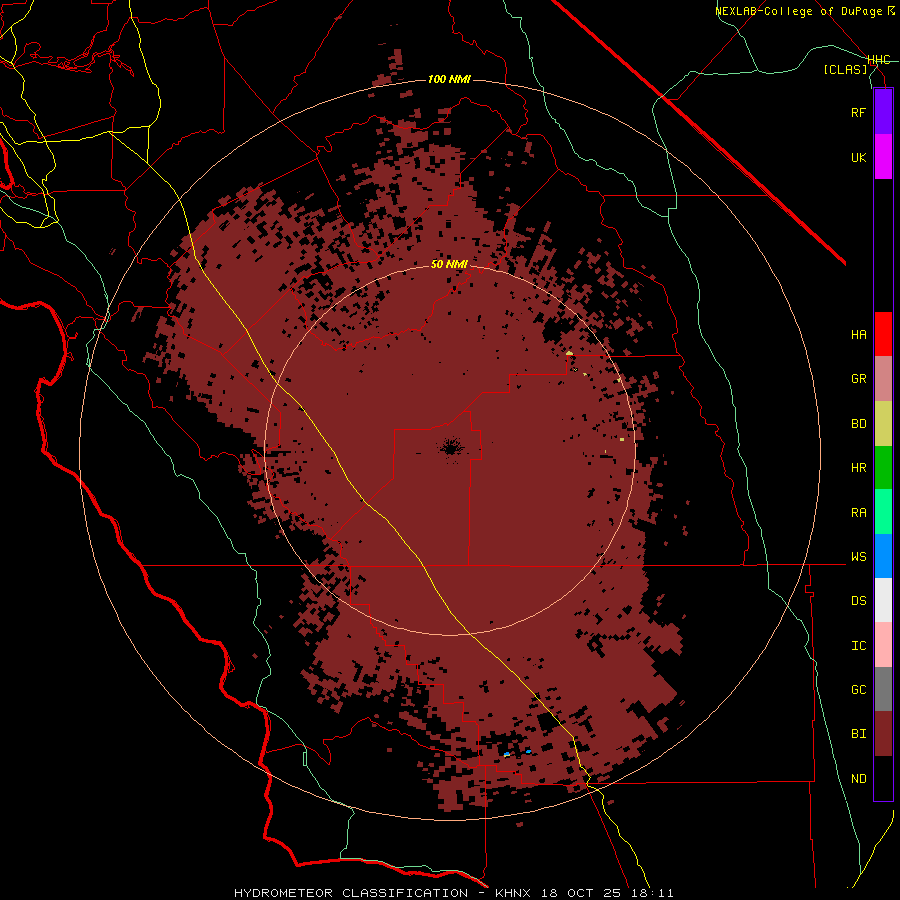Screen dimensions: 900x900
Task: Click the NEXLAB-College of DuPage credit text
Action: (804, 11)
